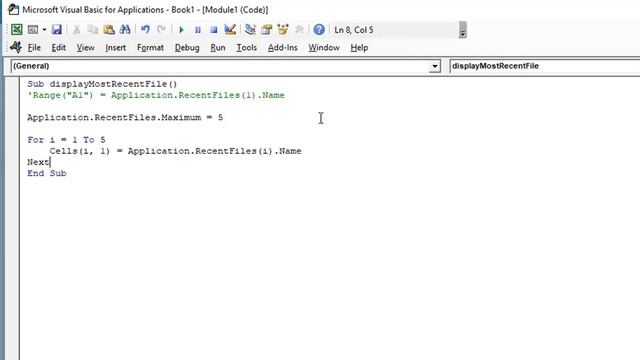Image resolution: width=640 pixels, height=360 pixels.
Task: Open the Debug menu
Action: (x=187, y=48)
